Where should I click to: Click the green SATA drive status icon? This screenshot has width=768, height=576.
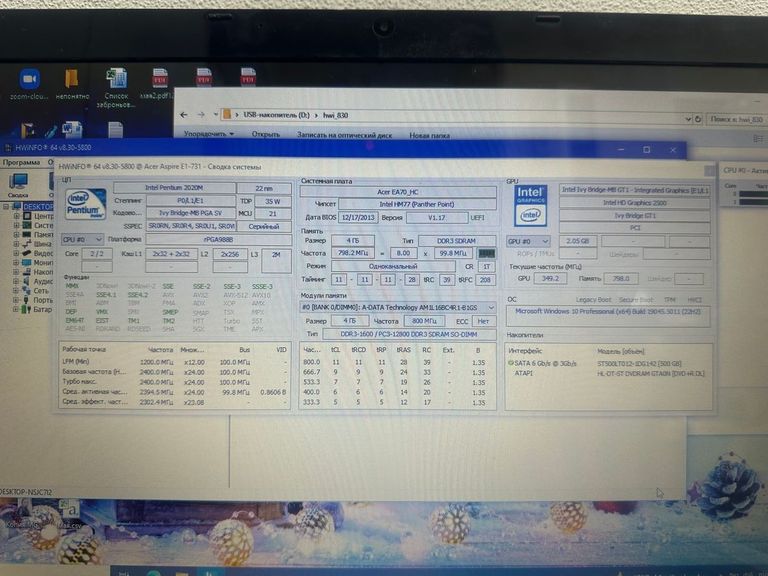(x=511, y=363)
